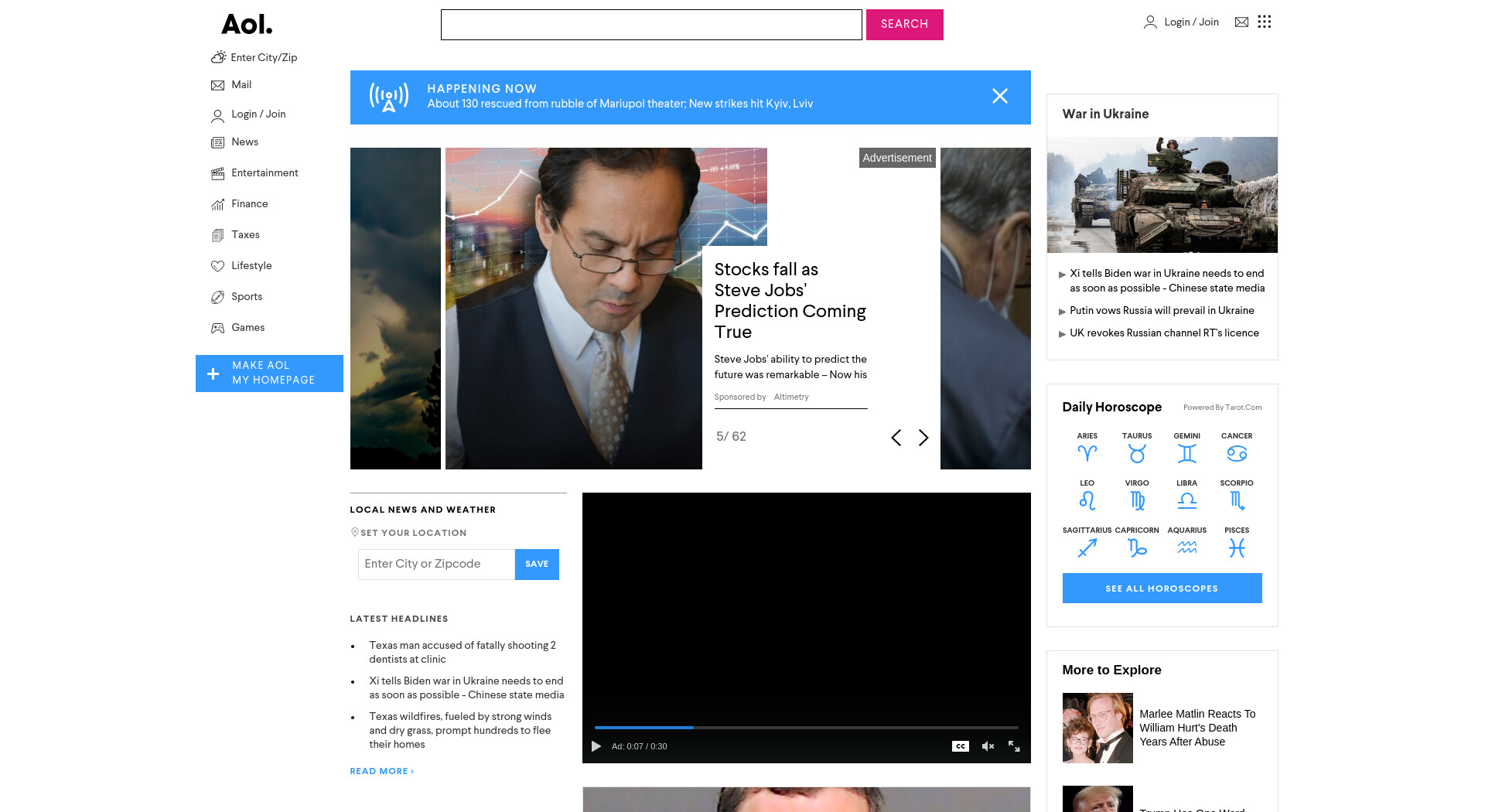The height and width of the screenshot is (812, 1485).
Task: Open Mail from the sidebar envelope icon
Action: tap(218, 85)
